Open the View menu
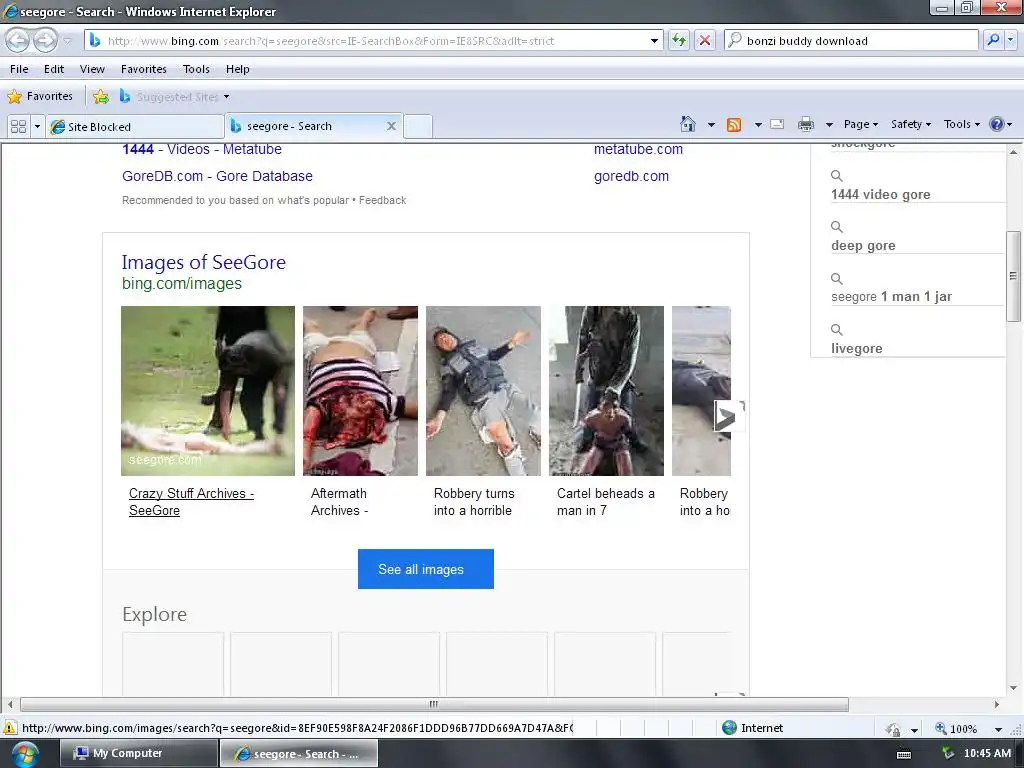Viewport: 1024px width, 768px height. [92, 69]
